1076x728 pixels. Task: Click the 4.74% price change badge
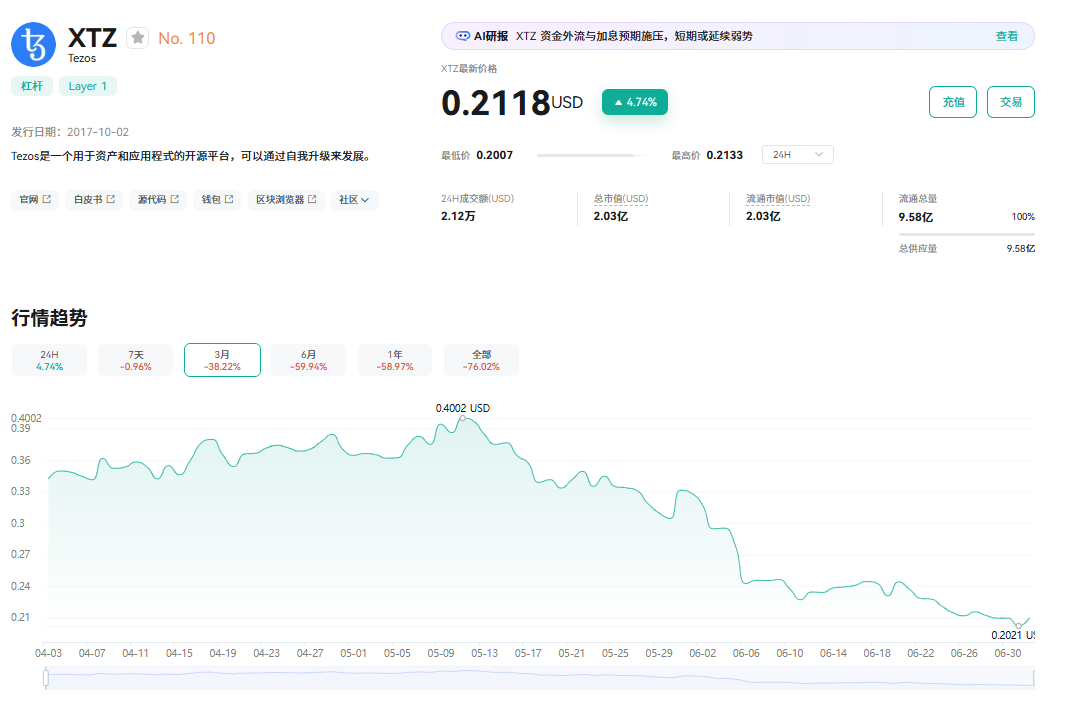pos(635,102)
